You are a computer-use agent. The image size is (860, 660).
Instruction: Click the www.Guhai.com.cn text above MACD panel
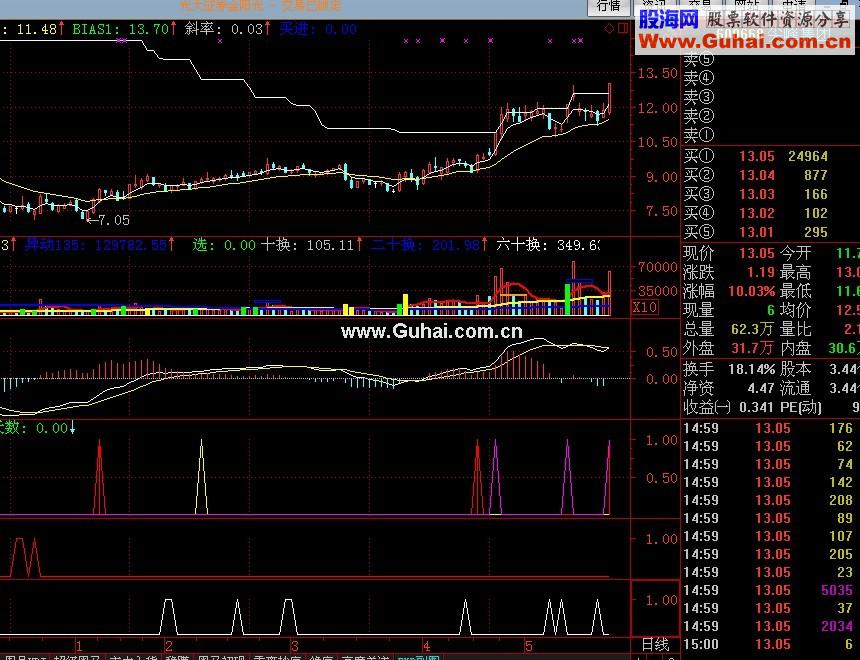432,331
